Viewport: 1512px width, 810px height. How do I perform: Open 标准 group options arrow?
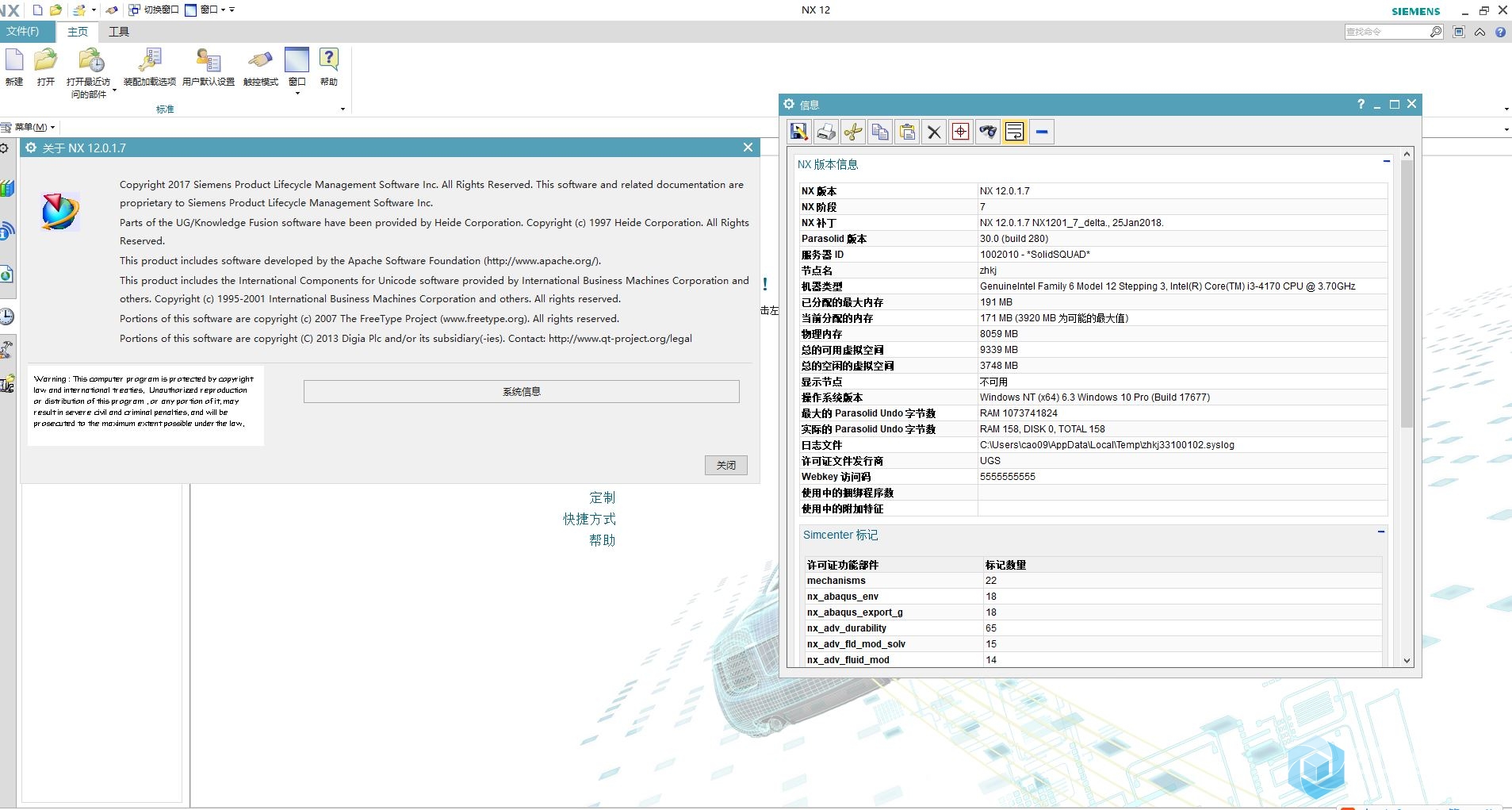pyautogui.click(x=343, y=109)
